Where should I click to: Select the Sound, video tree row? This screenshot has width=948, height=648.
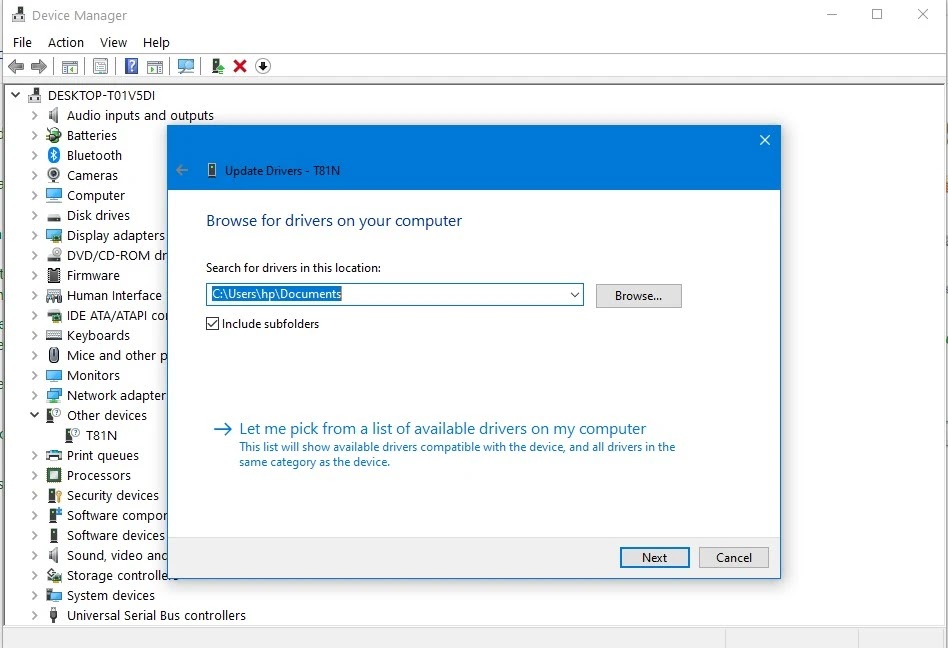[x=116, y=556]
